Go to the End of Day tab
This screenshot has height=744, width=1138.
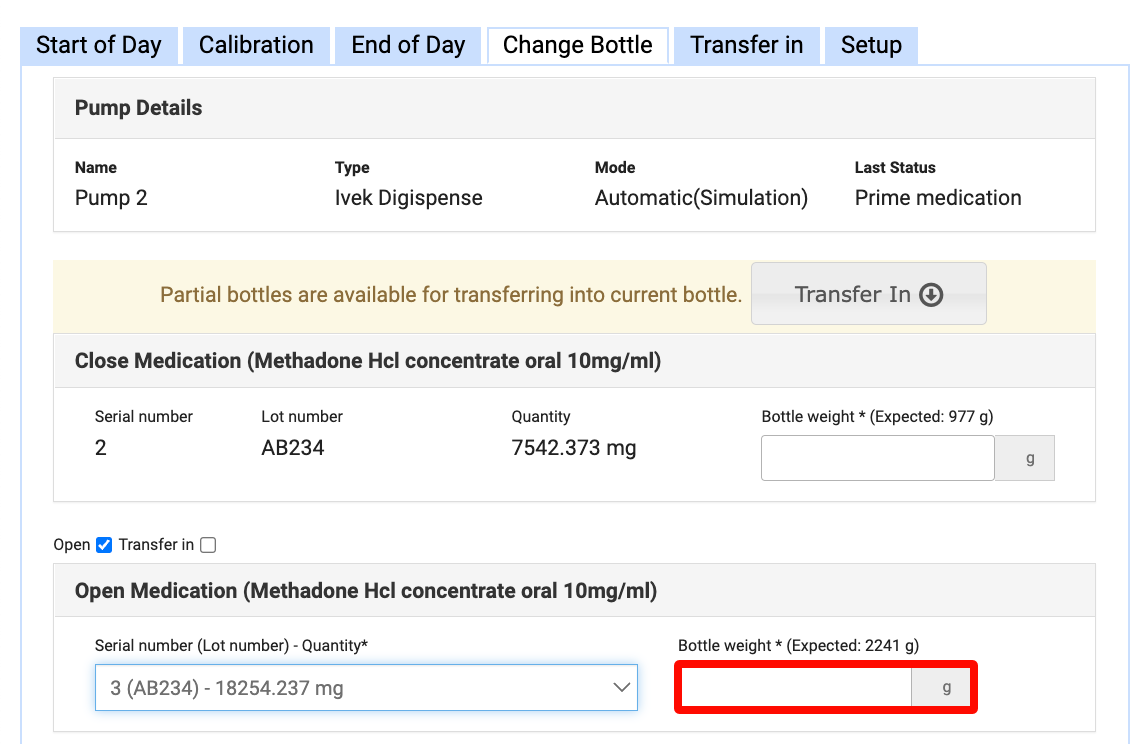tap(408, 46)
